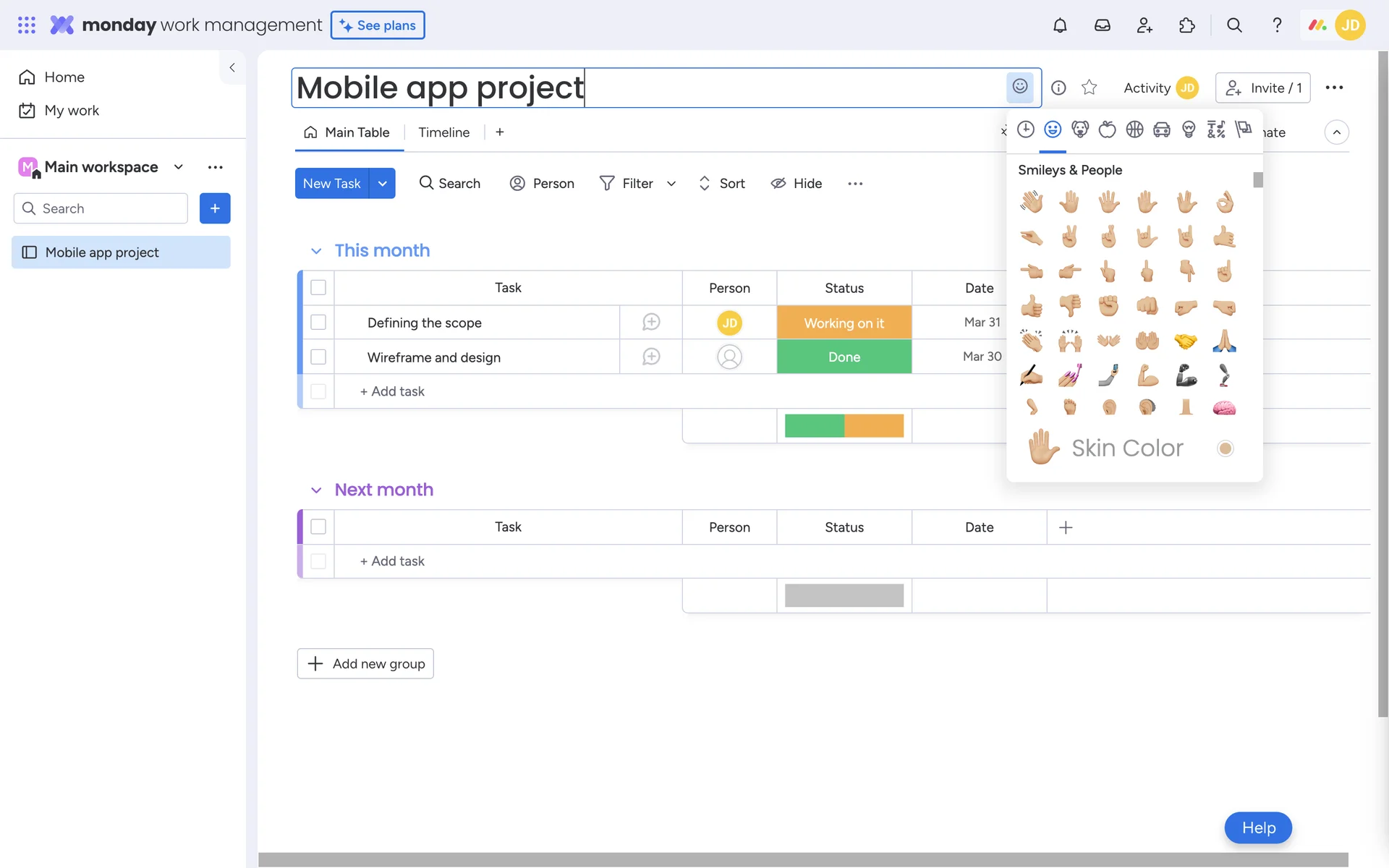Pick the thumbs up emoji
The height and width of the screenshot is (868, 1389).
[1032, 307]
